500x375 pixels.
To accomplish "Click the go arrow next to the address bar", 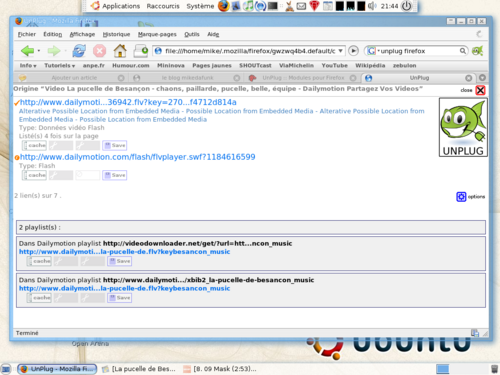I will tap(353, 51).
